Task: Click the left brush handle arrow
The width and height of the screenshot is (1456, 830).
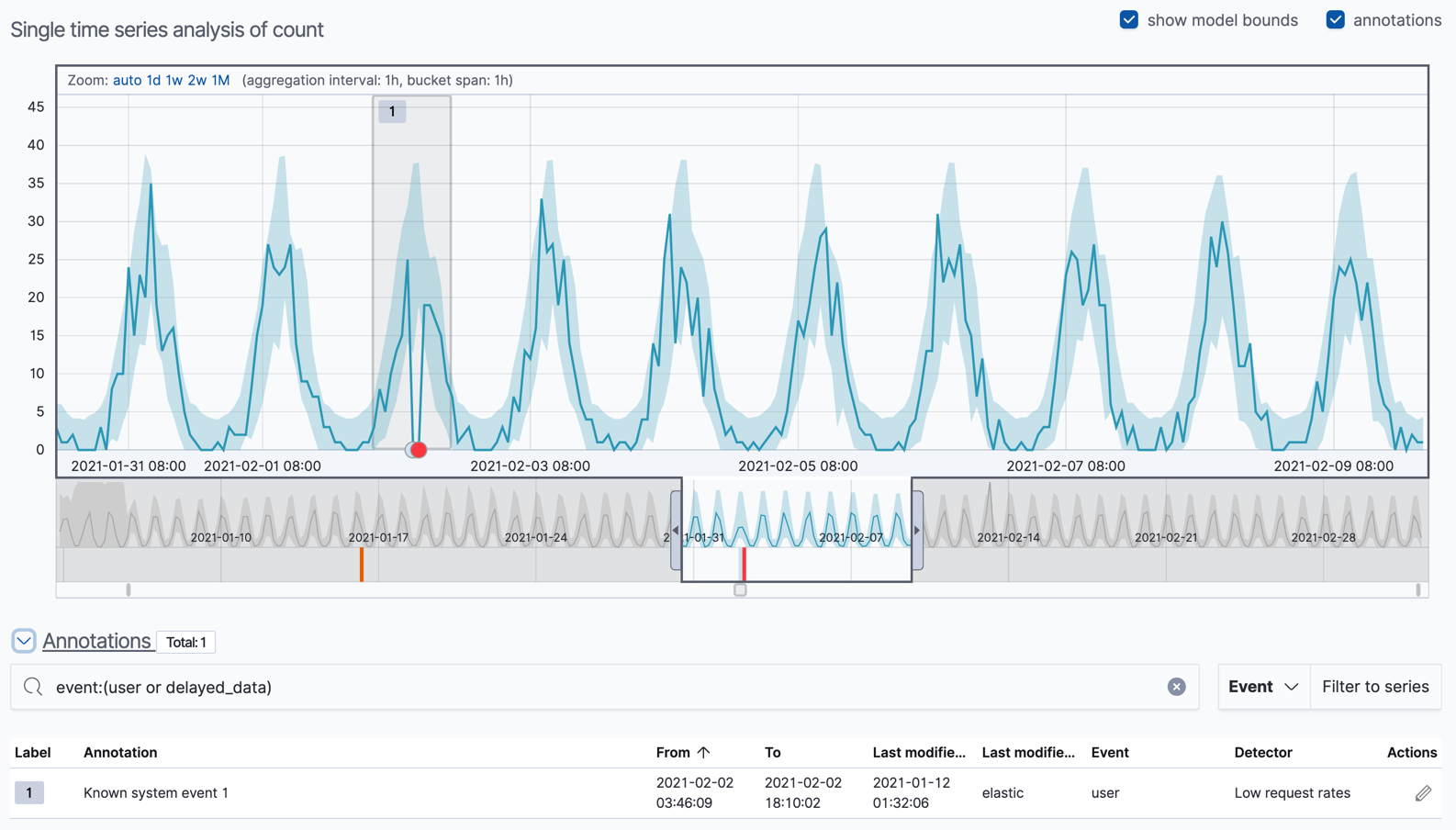Action: [x=676, y=531]
